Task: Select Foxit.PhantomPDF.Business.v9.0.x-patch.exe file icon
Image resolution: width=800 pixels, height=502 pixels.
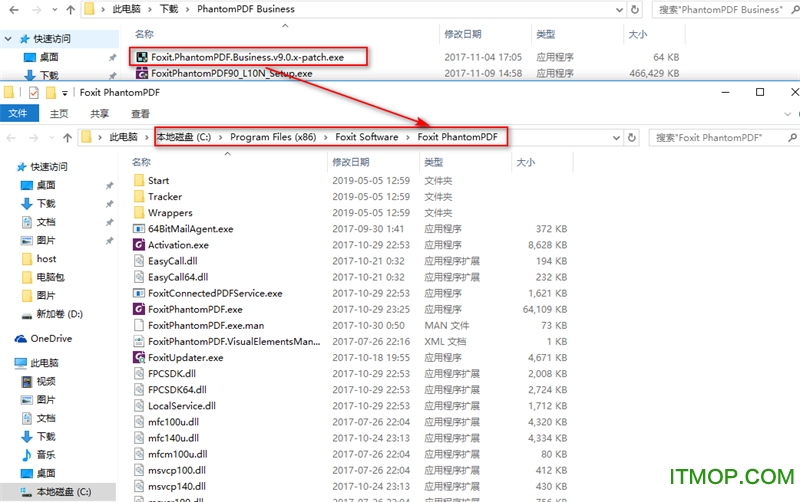Action: coord(142,57)
